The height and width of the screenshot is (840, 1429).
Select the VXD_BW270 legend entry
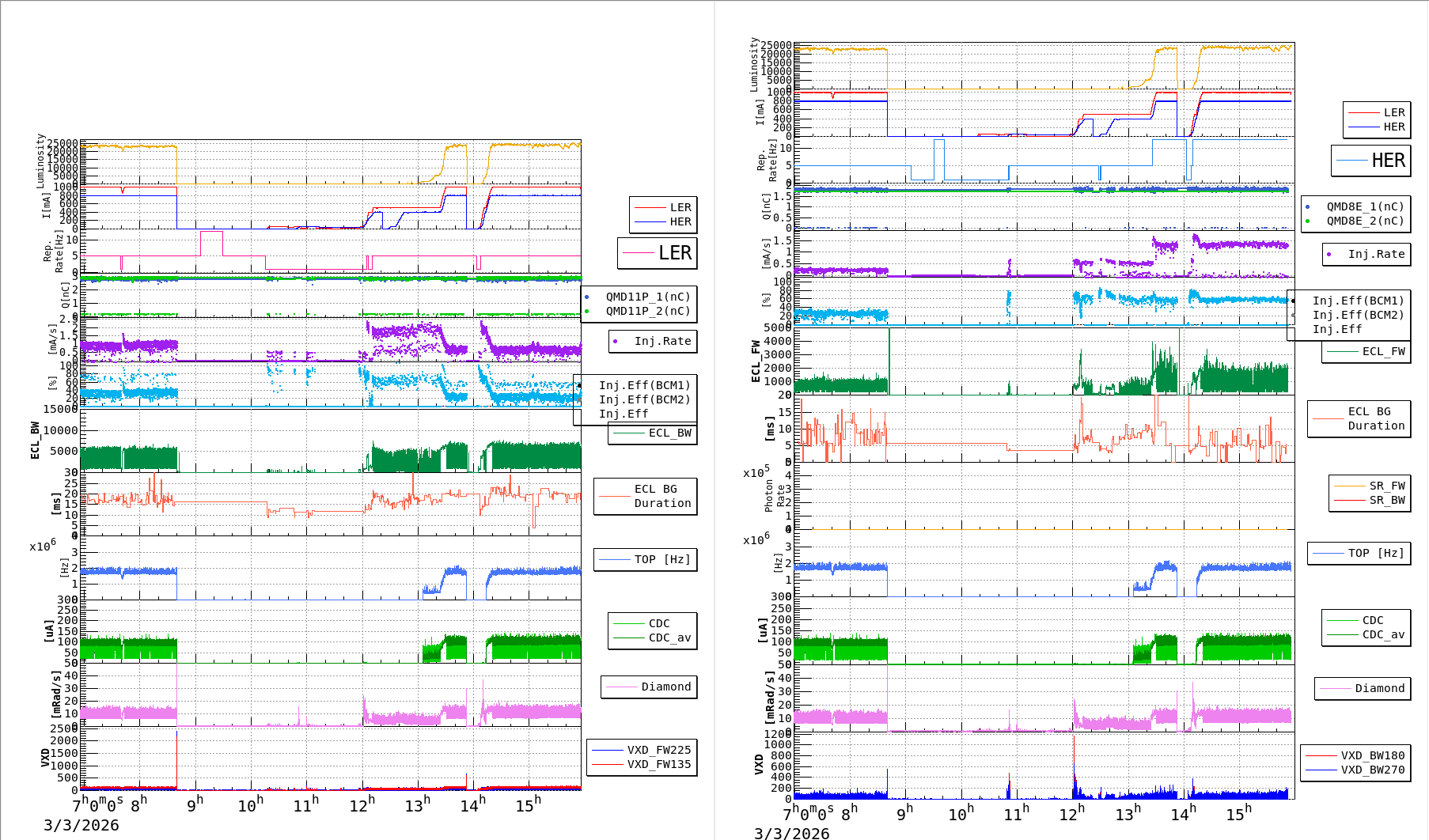click(x=1372, y=770)
